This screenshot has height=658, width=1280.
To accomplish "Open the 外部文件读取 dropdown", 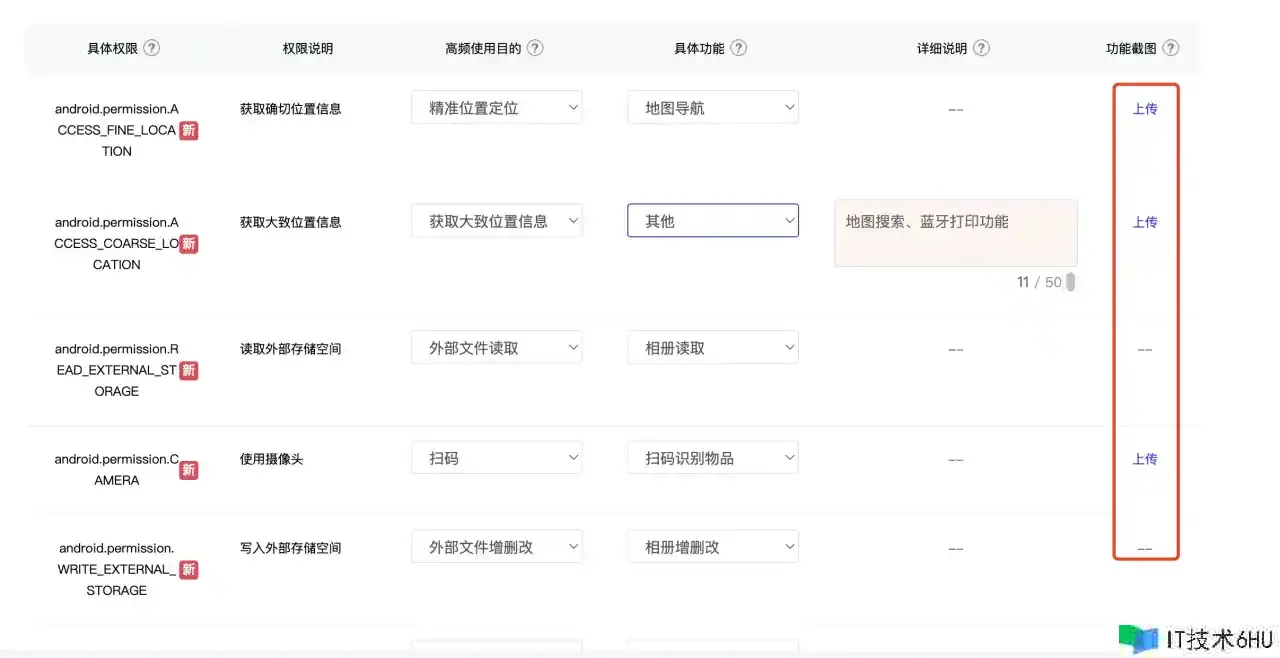I will click(x=496, y=348).
